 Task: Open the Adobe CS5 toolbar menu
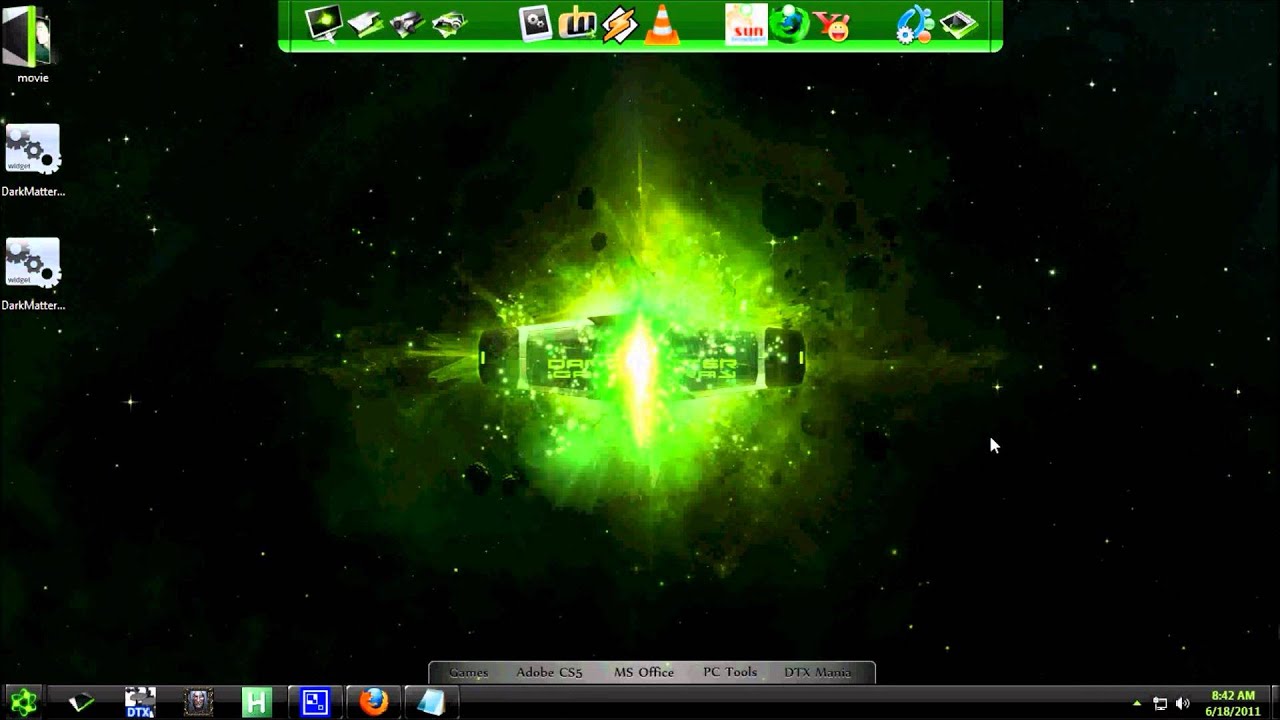(549, 672)
